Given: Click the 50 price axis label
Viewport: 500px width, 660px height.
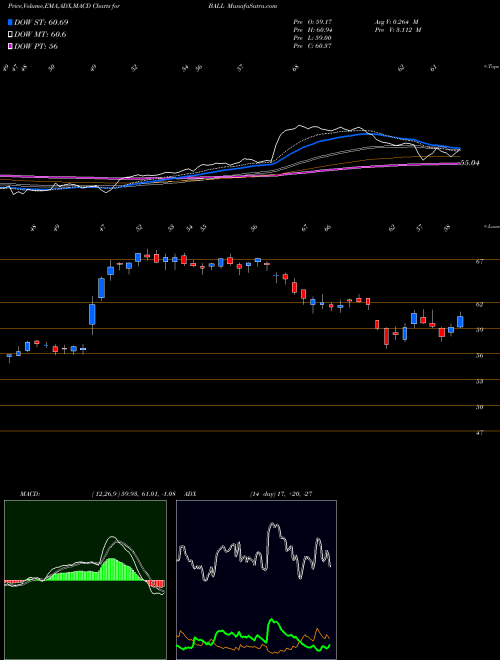Looking at the screenshot, I should 479,407.
